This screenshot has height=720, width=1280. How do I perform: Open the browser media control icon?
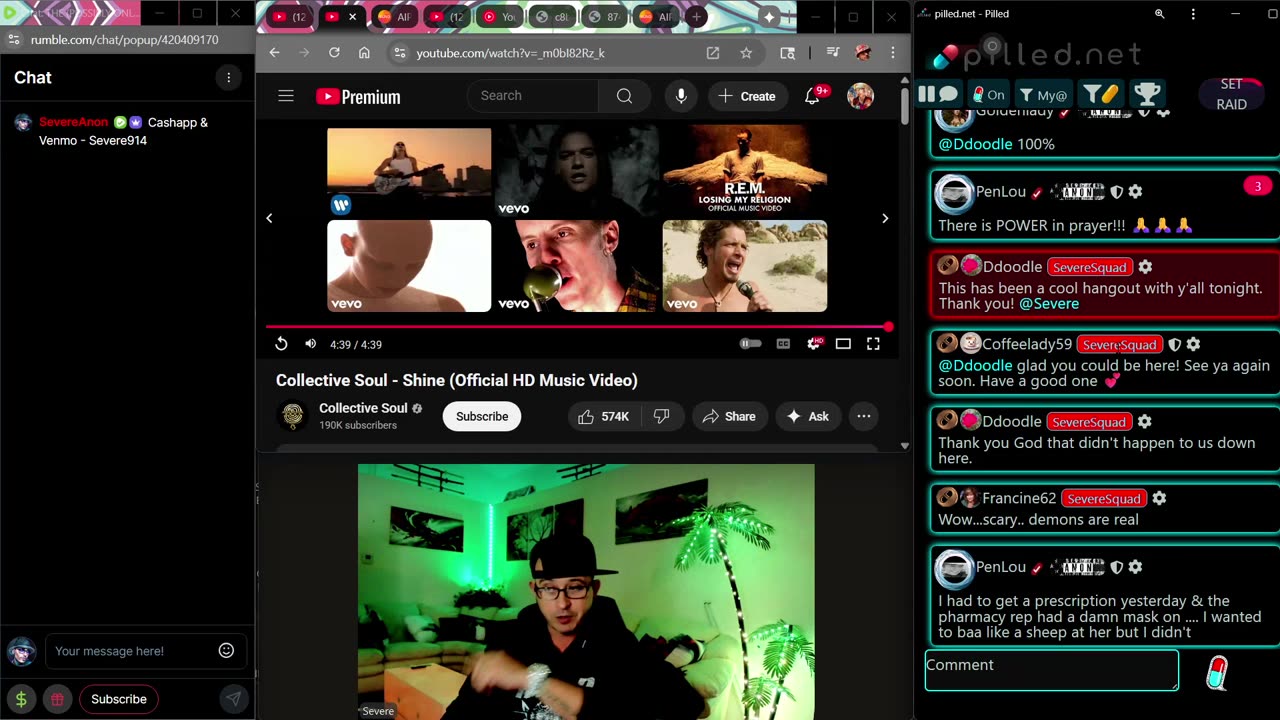click(832, 53)
